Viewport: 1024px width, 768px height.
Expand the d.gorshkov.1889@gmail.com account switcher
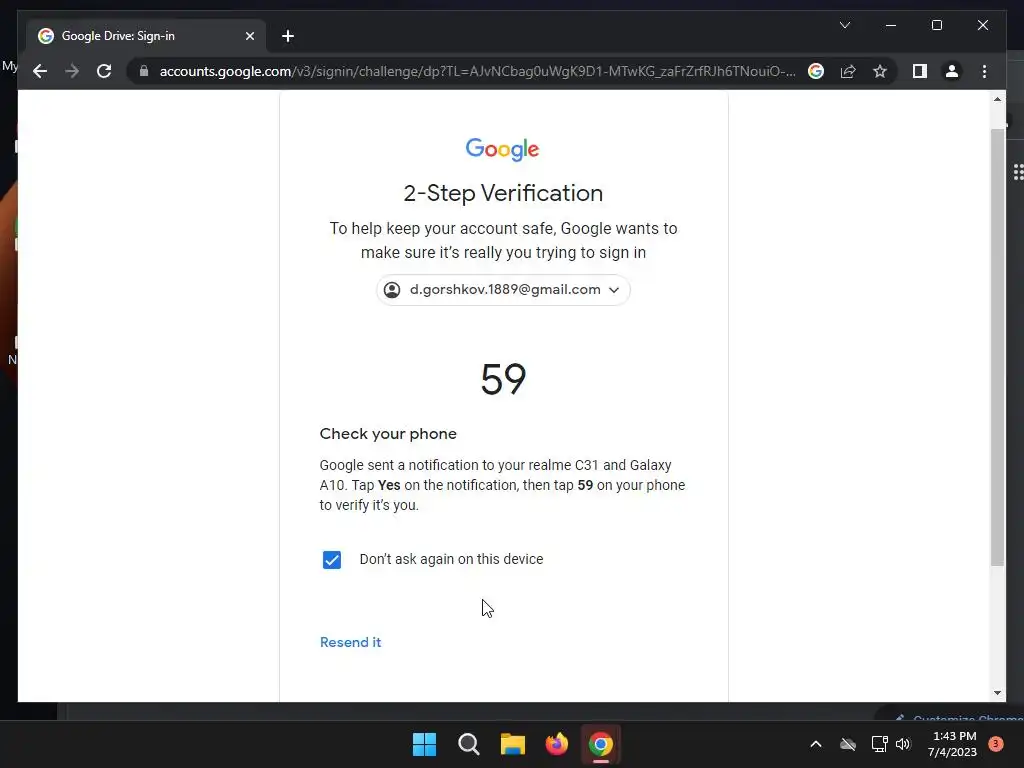point(503,290)
